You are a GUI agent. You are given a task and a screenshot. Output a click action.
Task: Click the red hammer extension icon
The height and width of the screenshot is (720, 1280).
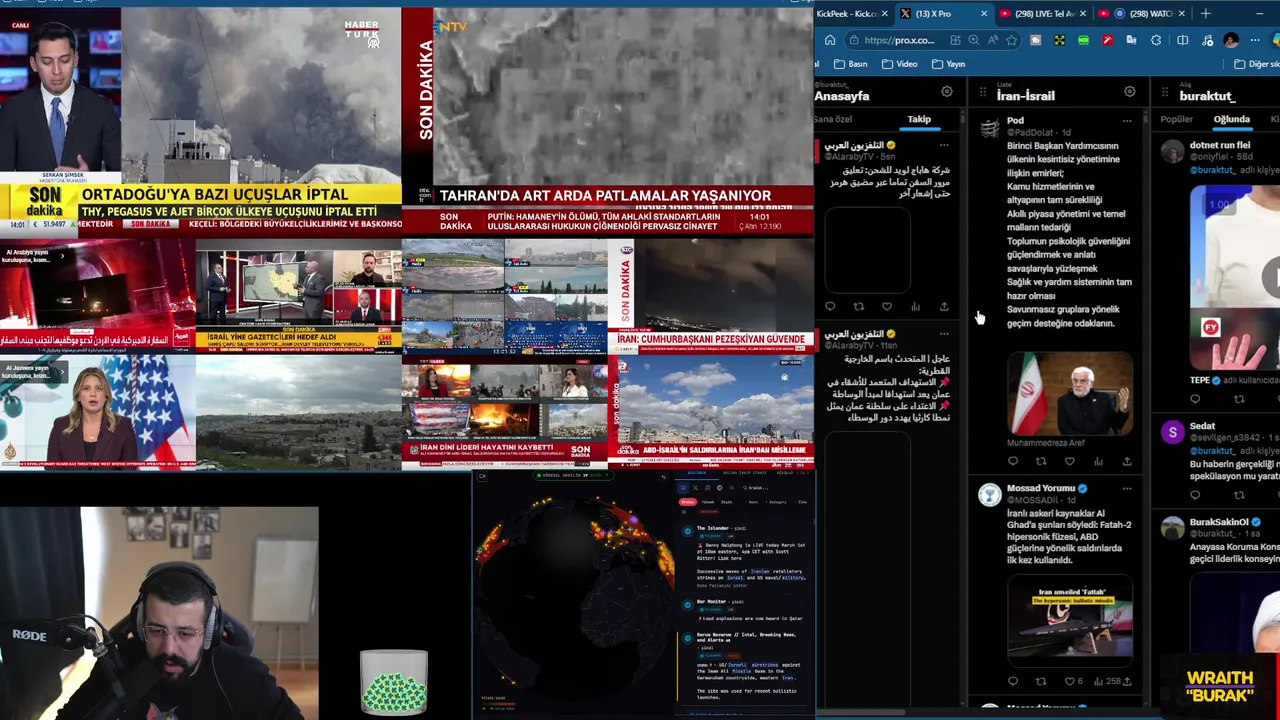tap(1107, 40)
